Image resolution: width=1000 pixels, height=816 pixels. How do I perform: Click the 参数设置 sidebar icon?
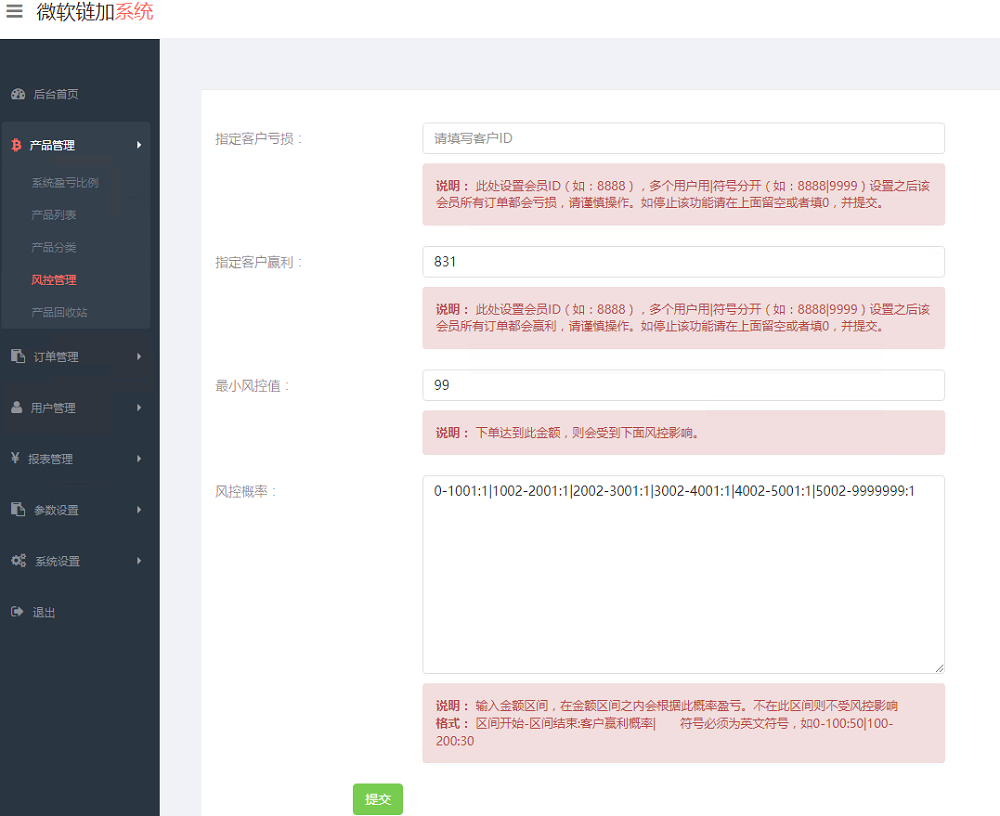18,510
